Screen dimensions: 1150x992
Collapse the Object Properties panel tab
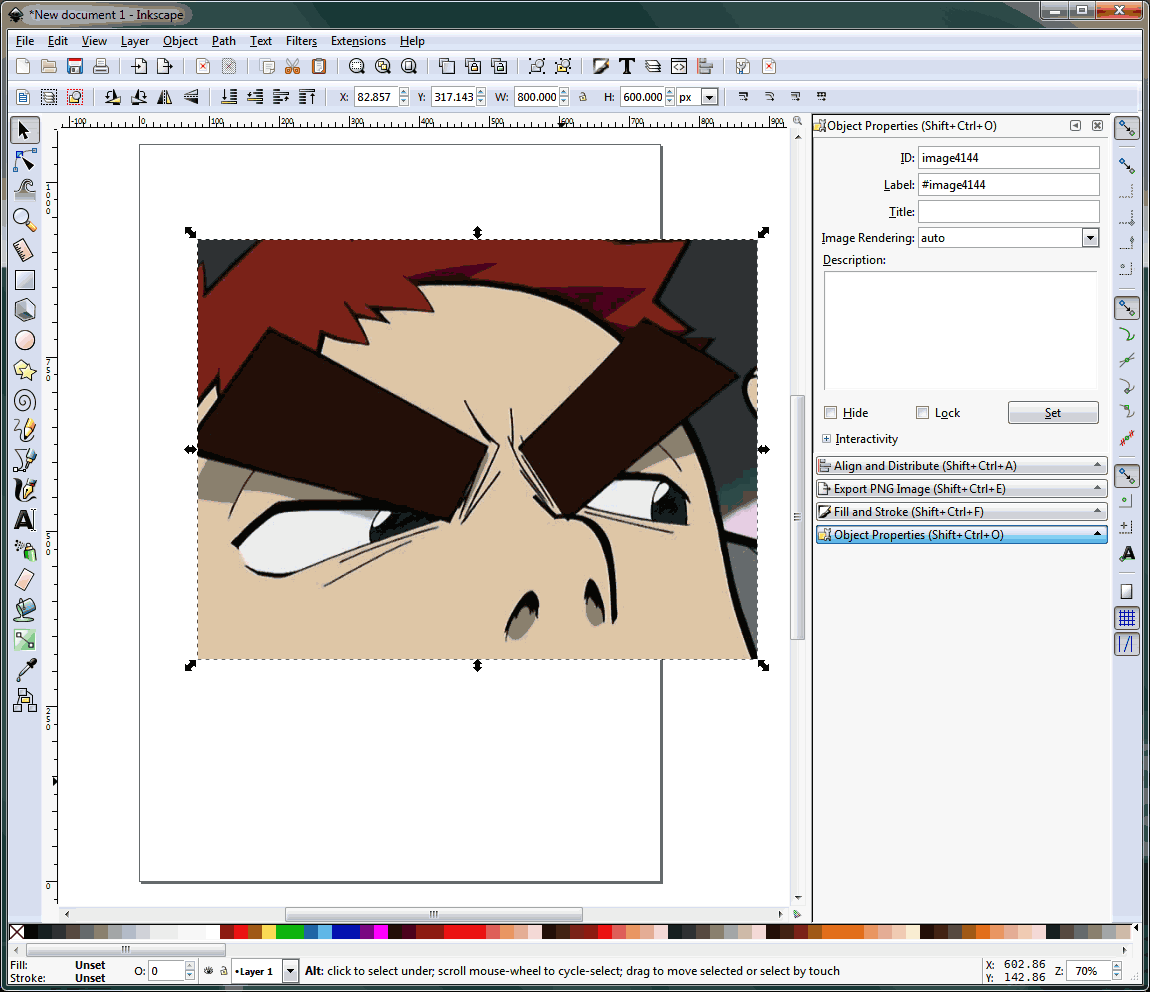pyautogui.click(x=961, y=534)
